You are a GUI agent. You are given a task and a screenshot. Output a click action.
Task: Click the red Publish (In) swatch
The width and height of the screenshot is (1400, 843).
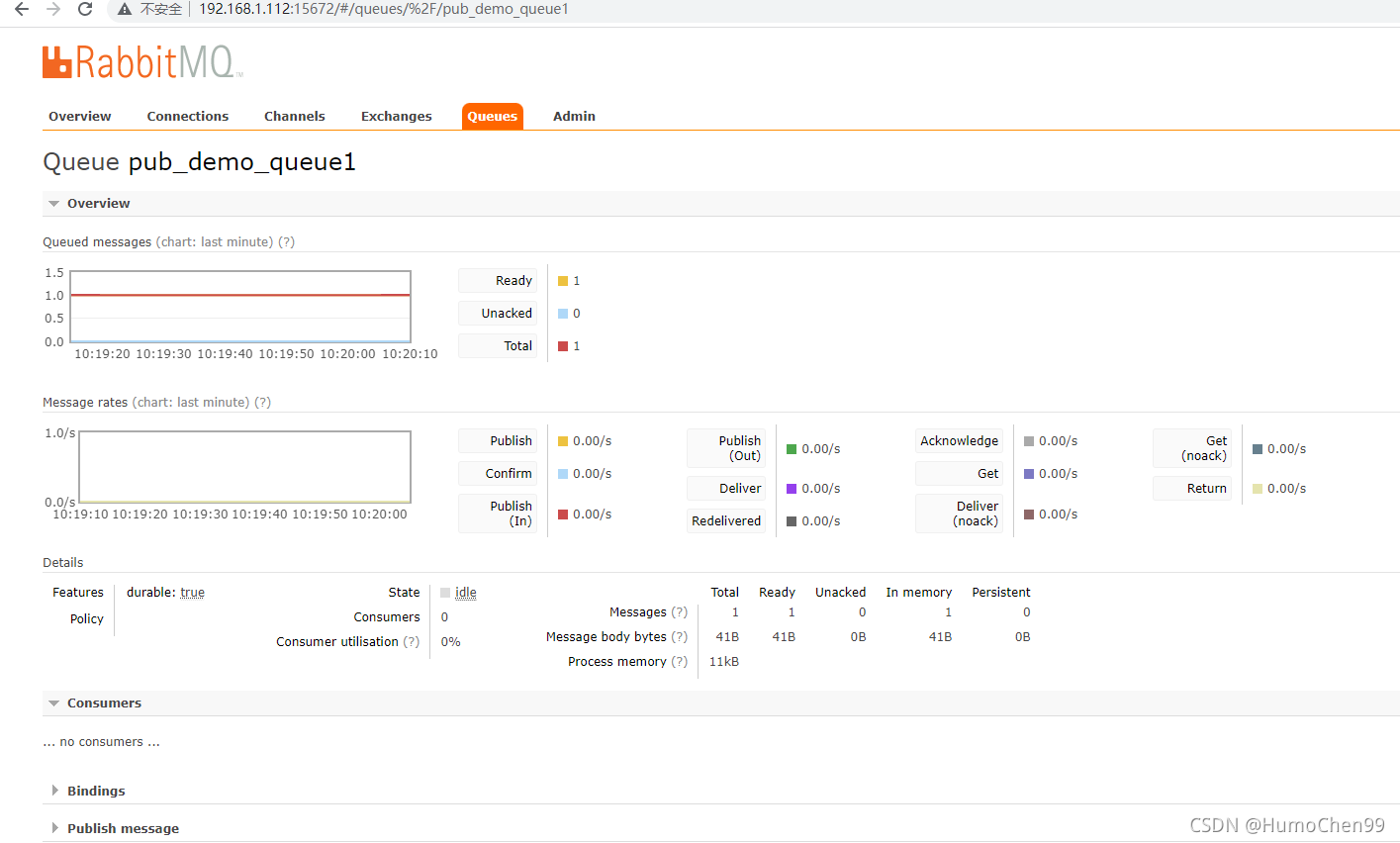pyautogui.click(x=563, y=515)
